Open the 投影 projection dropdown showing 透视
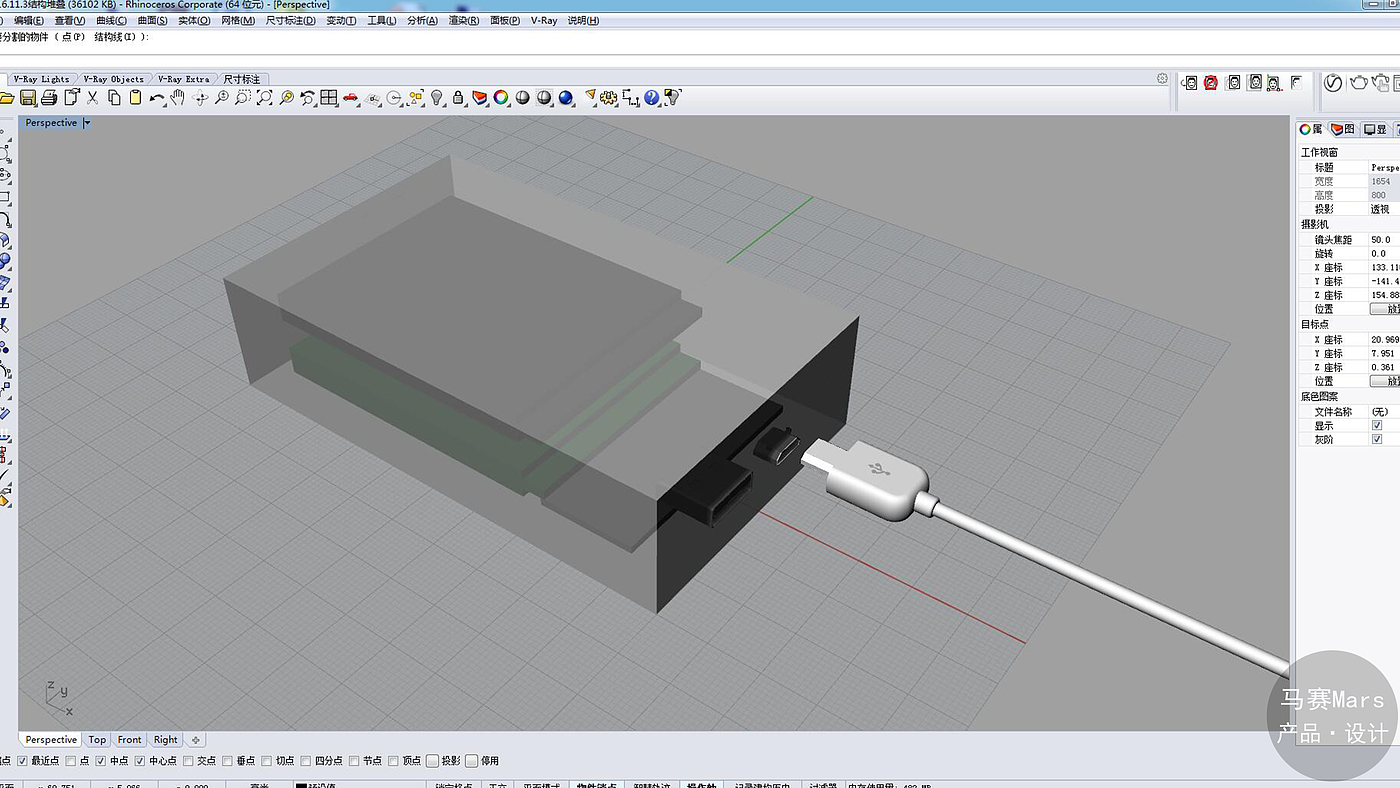The height and width of the screenshot is (788, 1400). click(1383, 209)
